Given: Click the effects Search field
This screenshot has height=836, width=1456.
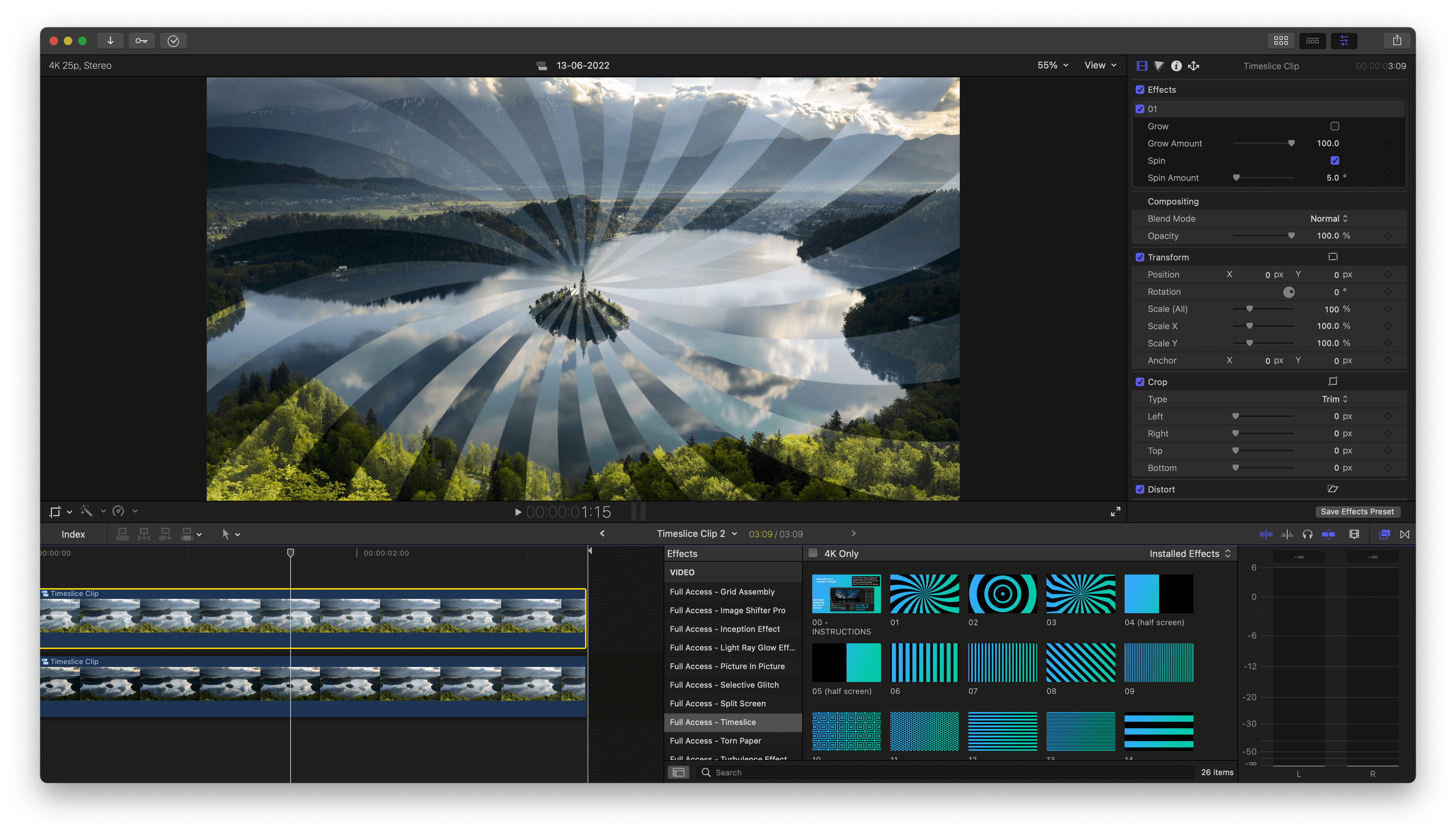Looking at the screenshot, I should pyautogui.click(x=944, y=772).
